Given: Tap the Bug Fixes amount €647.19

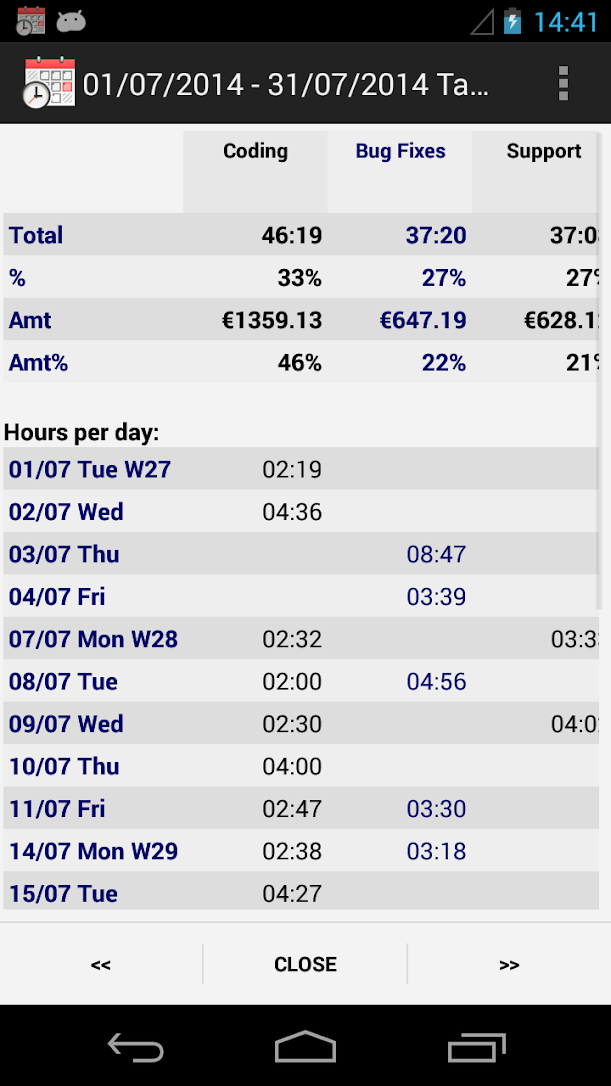Looking at the screenshot, I should pyautogui.click(x=422, y=321).
